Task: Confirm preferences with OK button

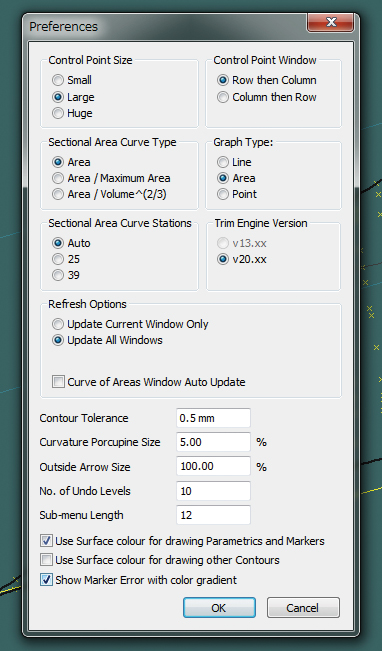Action: click(219, 608)
